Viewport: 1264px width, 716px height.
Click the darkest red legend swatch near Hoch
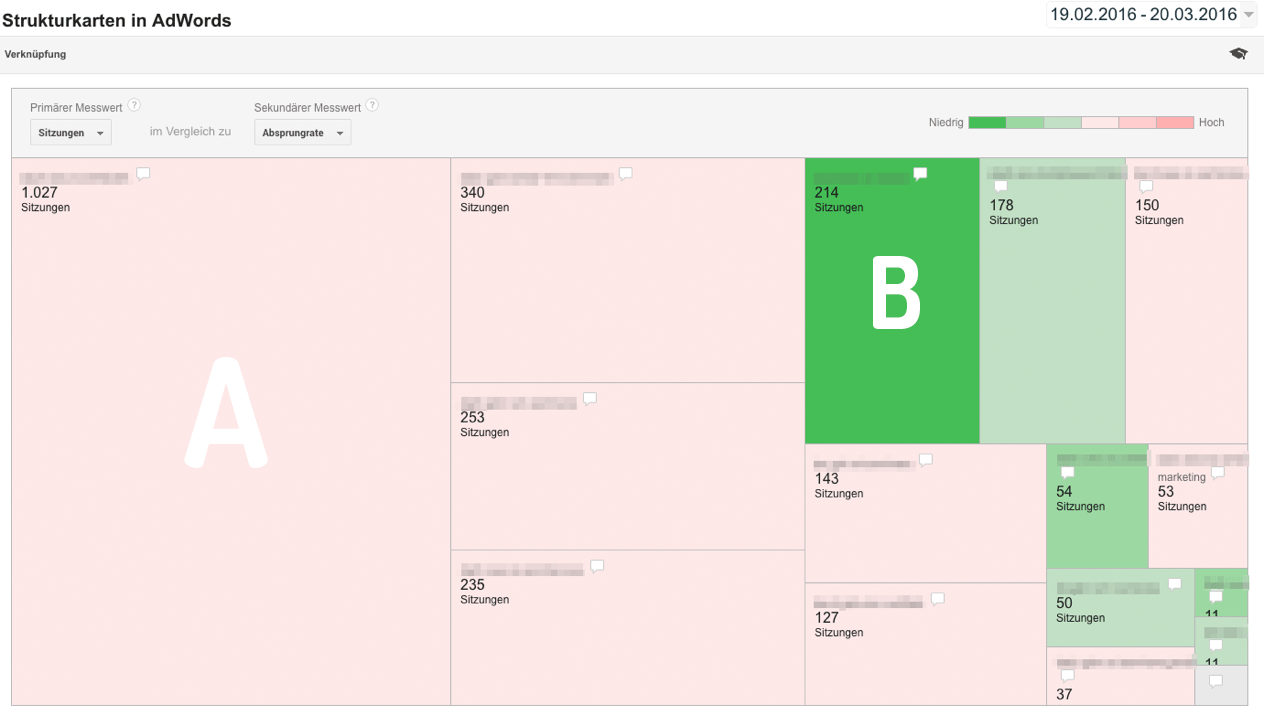coord(1174,122)
